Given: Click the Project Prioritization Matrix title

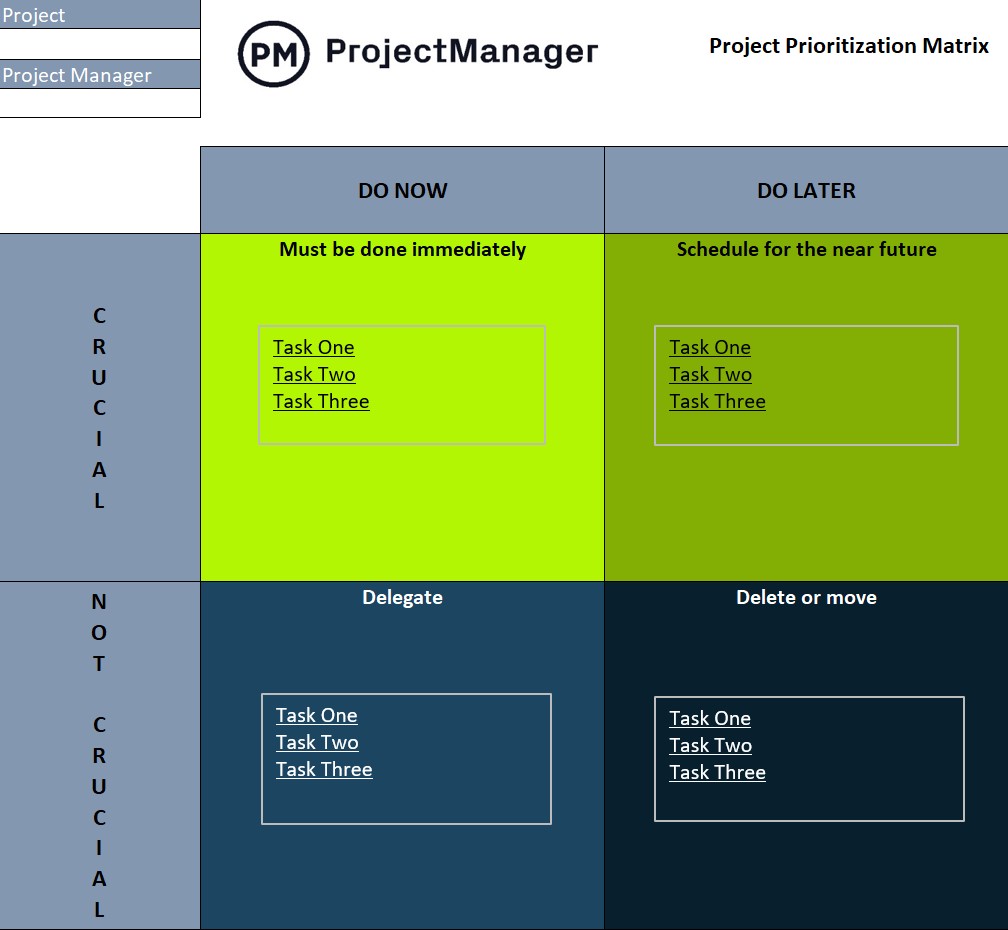Looking at the screenshot, I should click(x=847, y=45).
